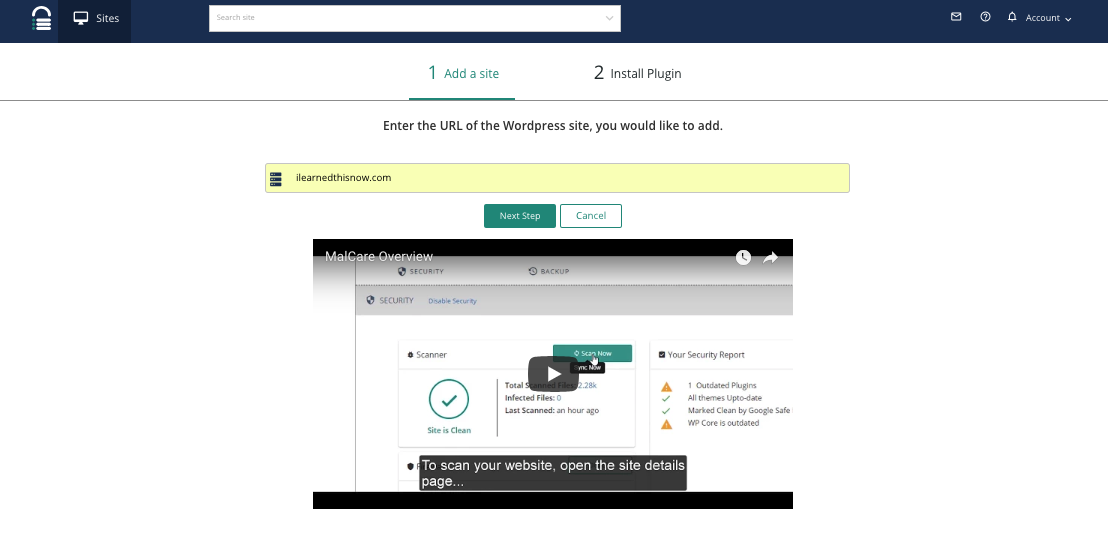The width and height of the screenshot is (1108, 554).
Task: Click the SECURITY tab in video
Action: [x=420, y=271]
